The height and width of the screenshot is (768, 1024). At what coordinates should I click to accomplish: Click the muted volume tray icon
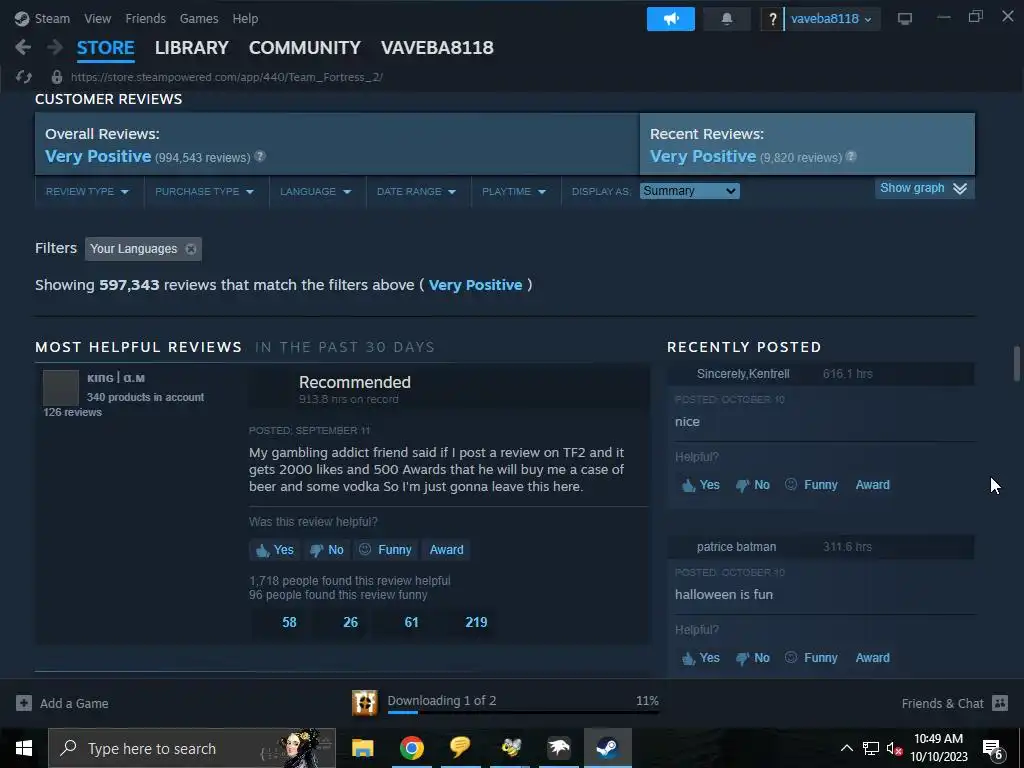click(895, 748)
